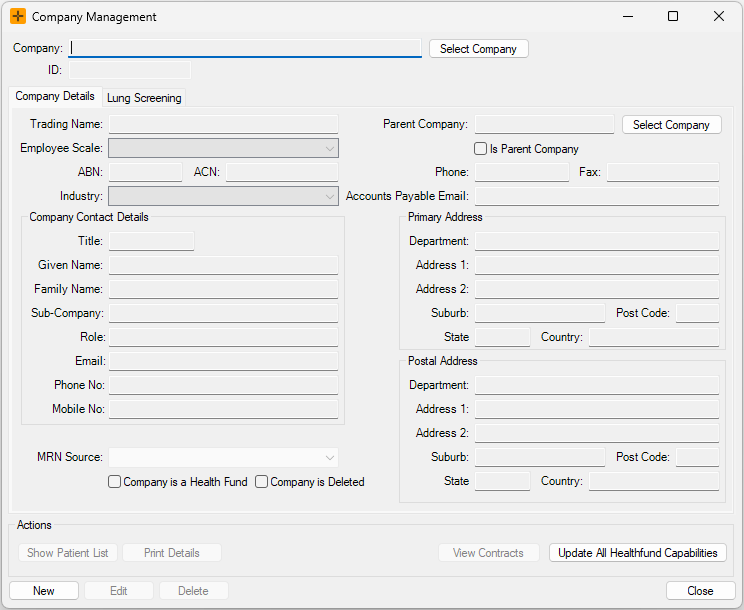Check the Company is Deleted box
The width and height of the screenshot is (744, 610).
pos(262,482)
